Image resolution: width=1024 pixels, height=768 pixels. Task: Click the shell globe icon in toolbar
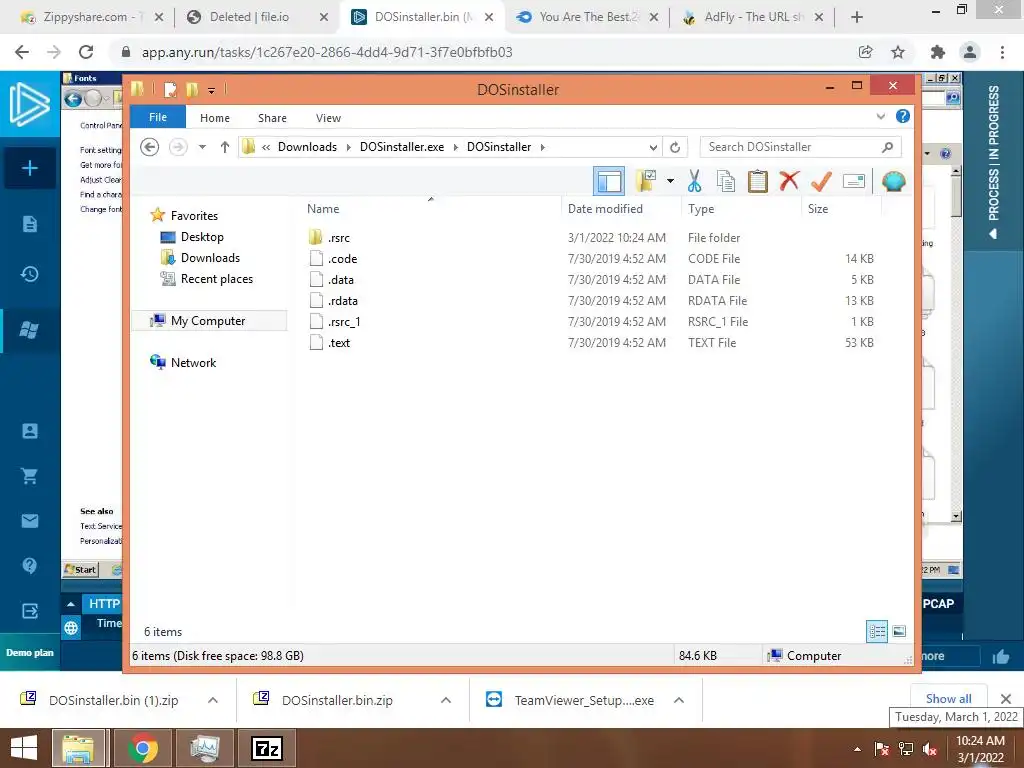click(893, 181)
